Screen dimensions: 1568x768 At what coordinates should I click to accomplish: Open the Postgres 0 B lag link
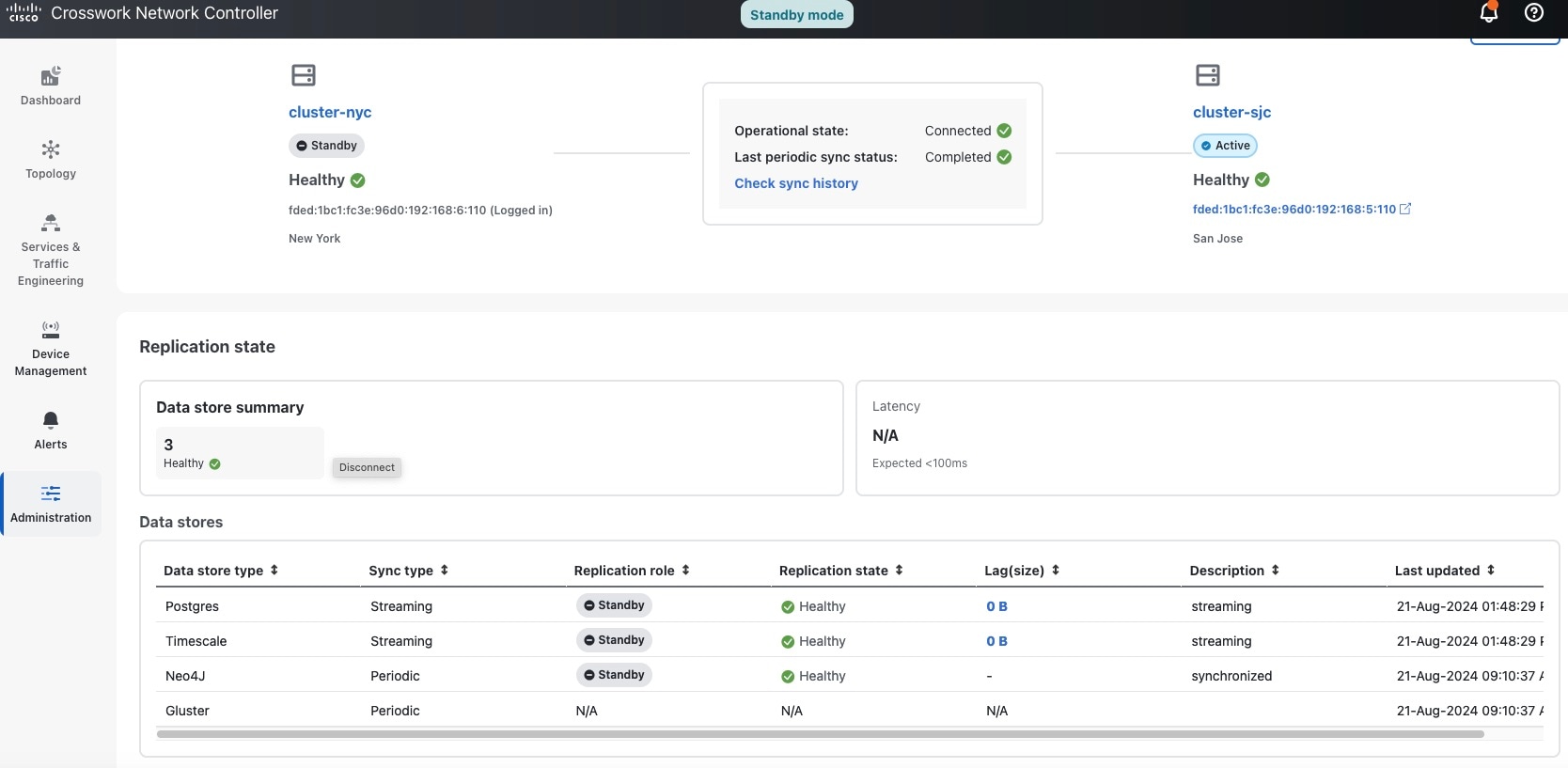[x=996, y=606]
